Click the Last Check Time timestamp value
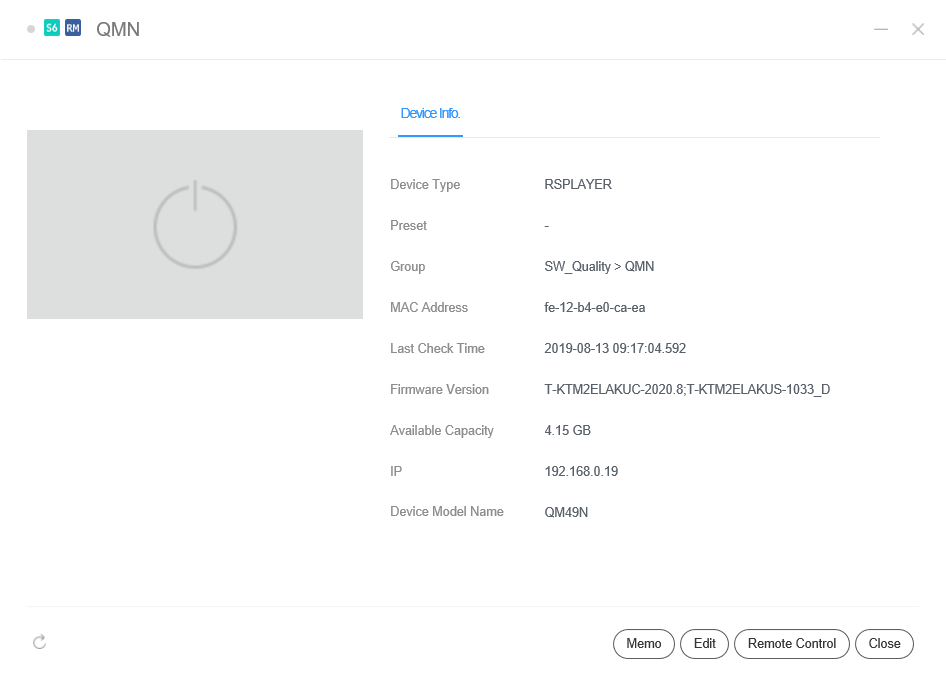 (615, 349)
